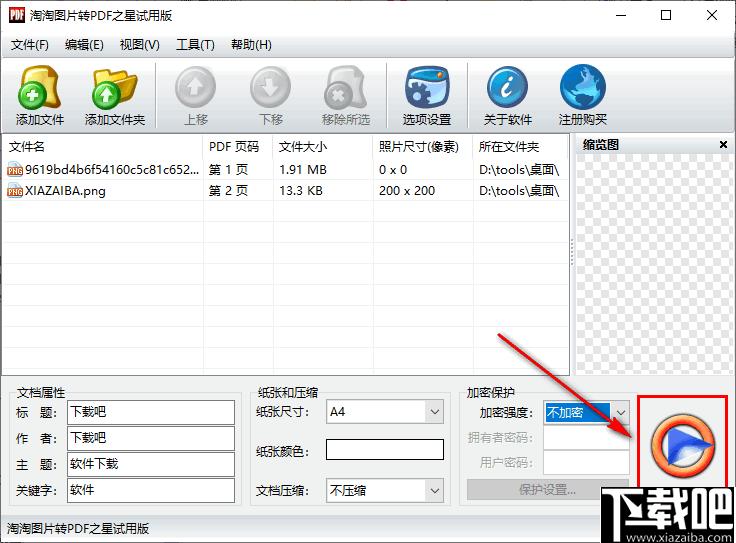The height and width of the screenshot is (543, 736).
Task: Click the 13.3 KB size cell
Action: [x=301, y=191]
